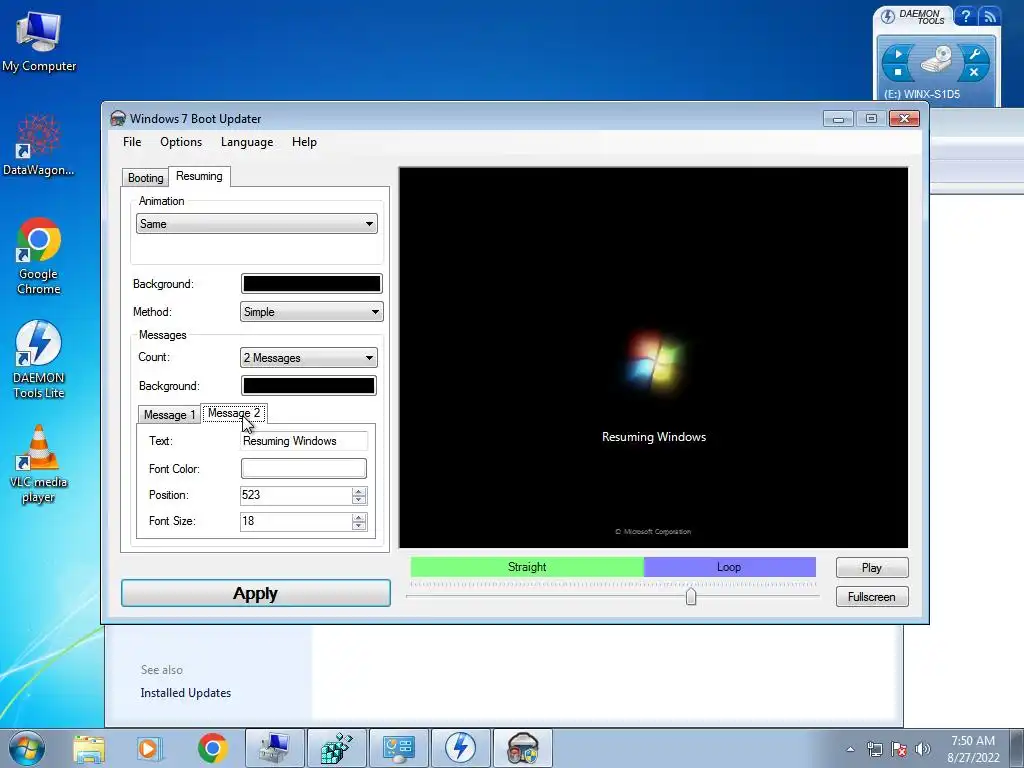Viewport: 1024px width, 768px height.
Task: Click the play (mount) button in DAEMON Tools gadget
Action: coord(899,54)
